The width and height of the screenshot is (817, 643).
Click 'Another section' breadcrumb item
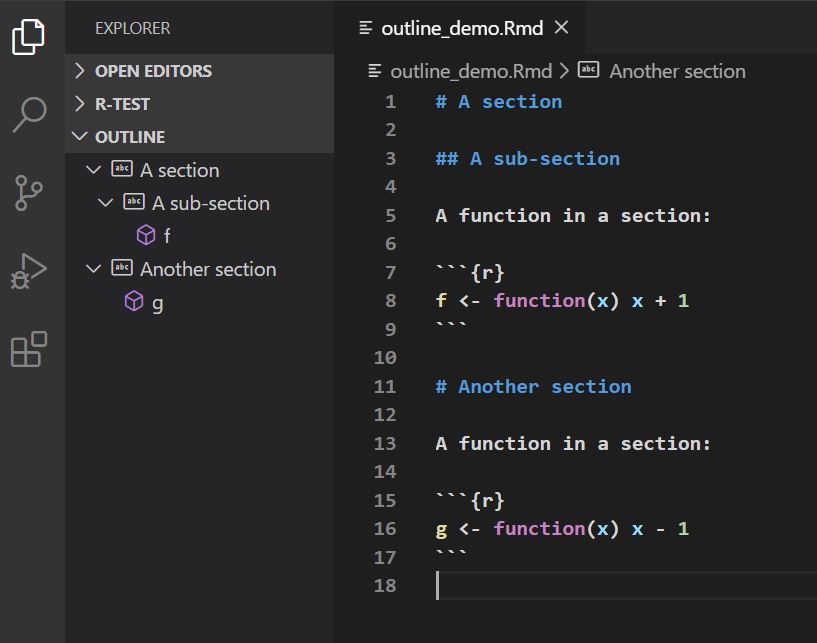677,71
